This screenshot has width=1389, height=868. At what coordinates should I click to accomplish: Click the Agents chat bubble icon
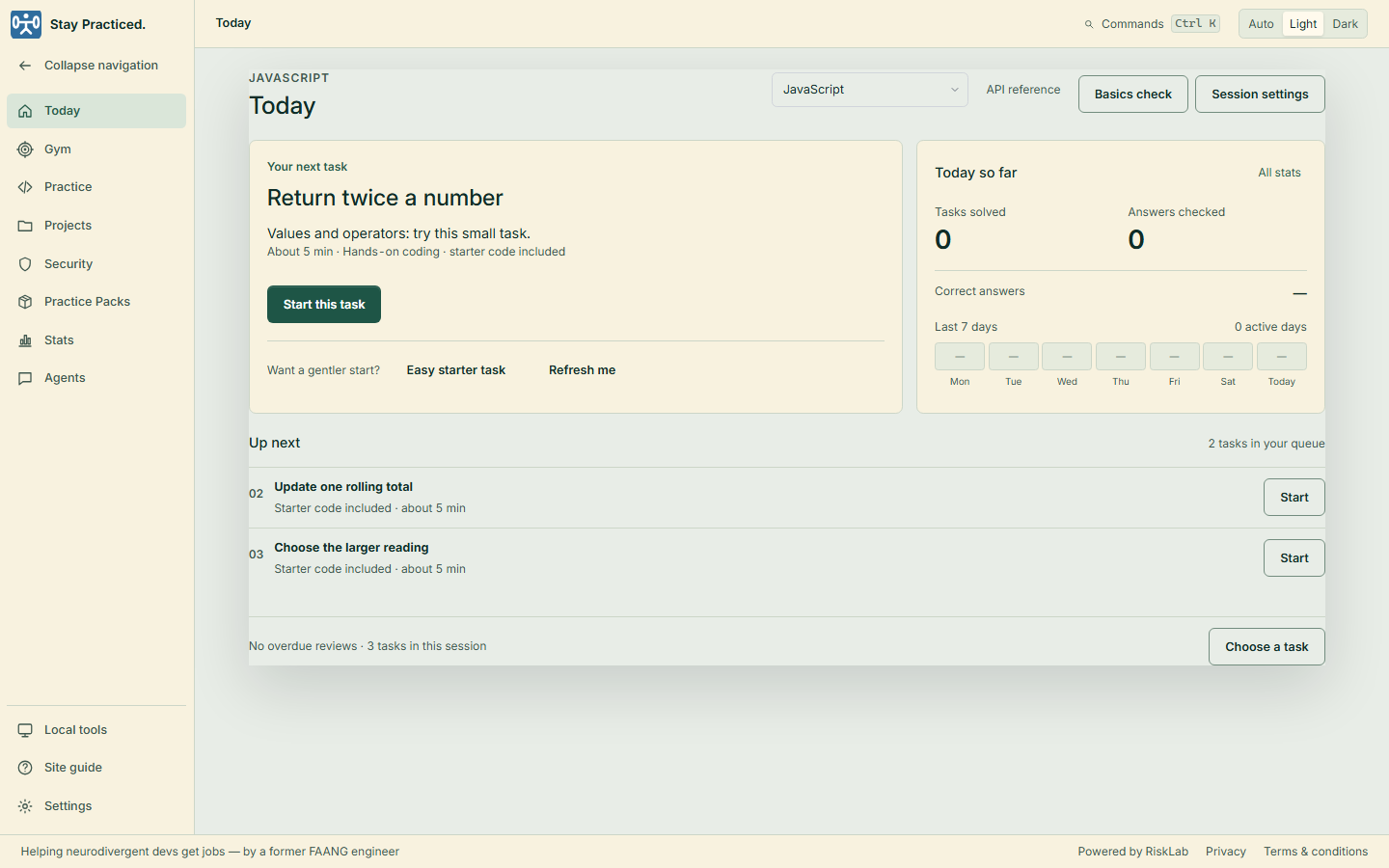point(25,378)
